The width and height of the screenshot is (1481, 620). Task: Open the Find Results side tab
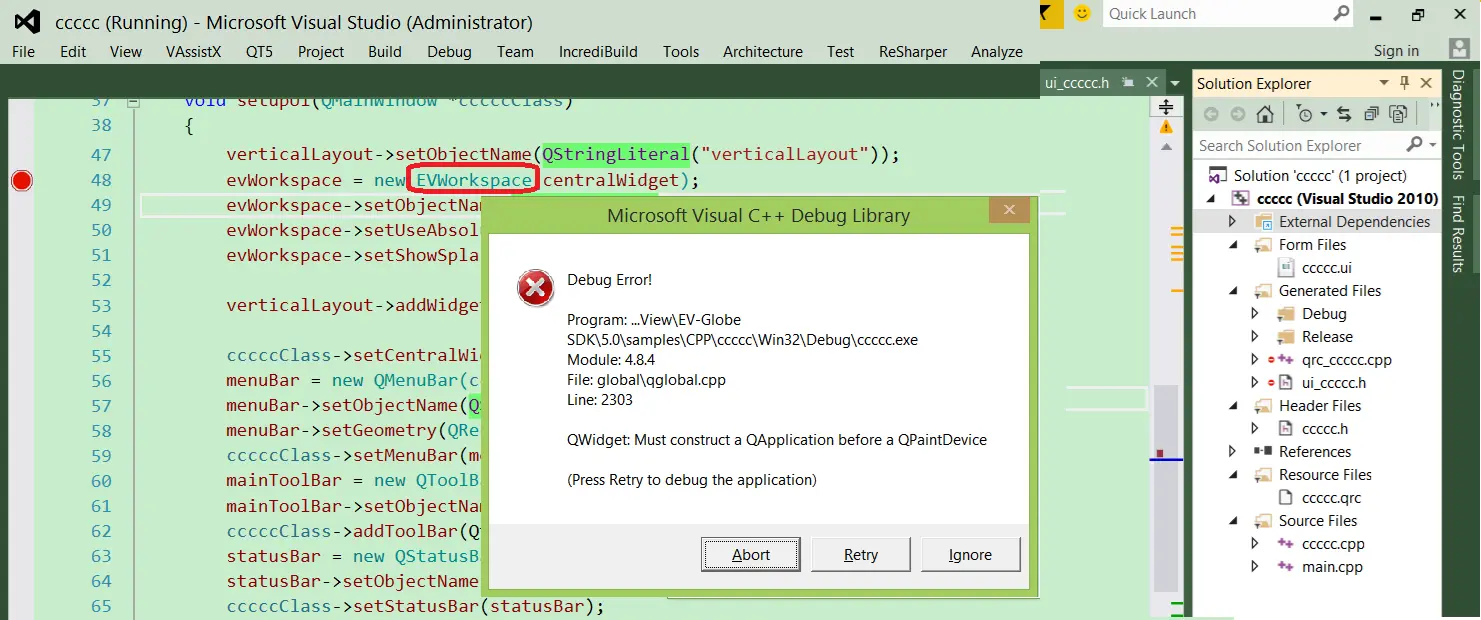[1458, 234]
